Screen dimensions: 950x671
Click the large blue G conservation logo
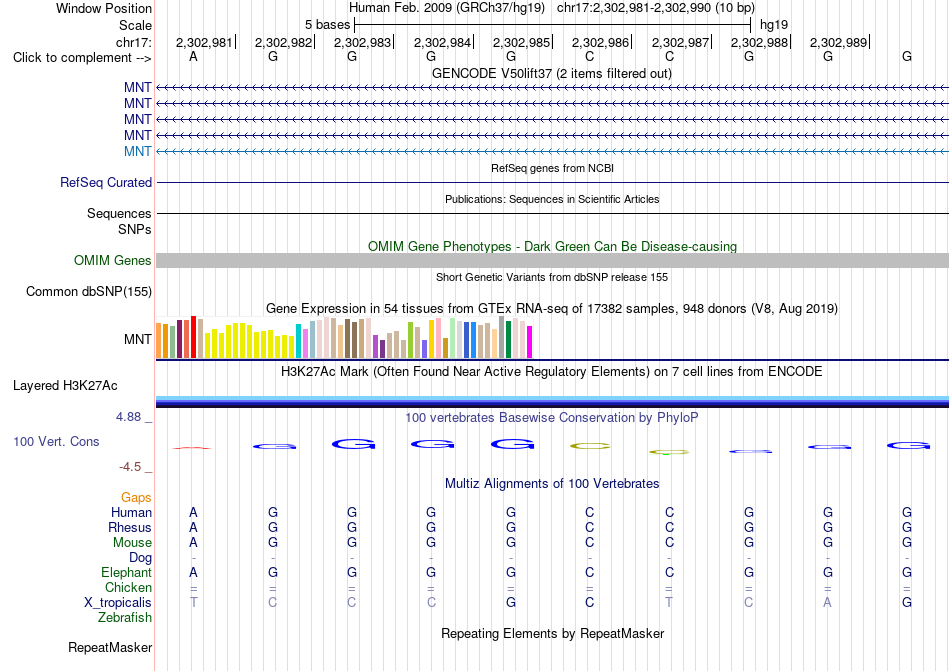pyautogui.click(x=354, y=445)
